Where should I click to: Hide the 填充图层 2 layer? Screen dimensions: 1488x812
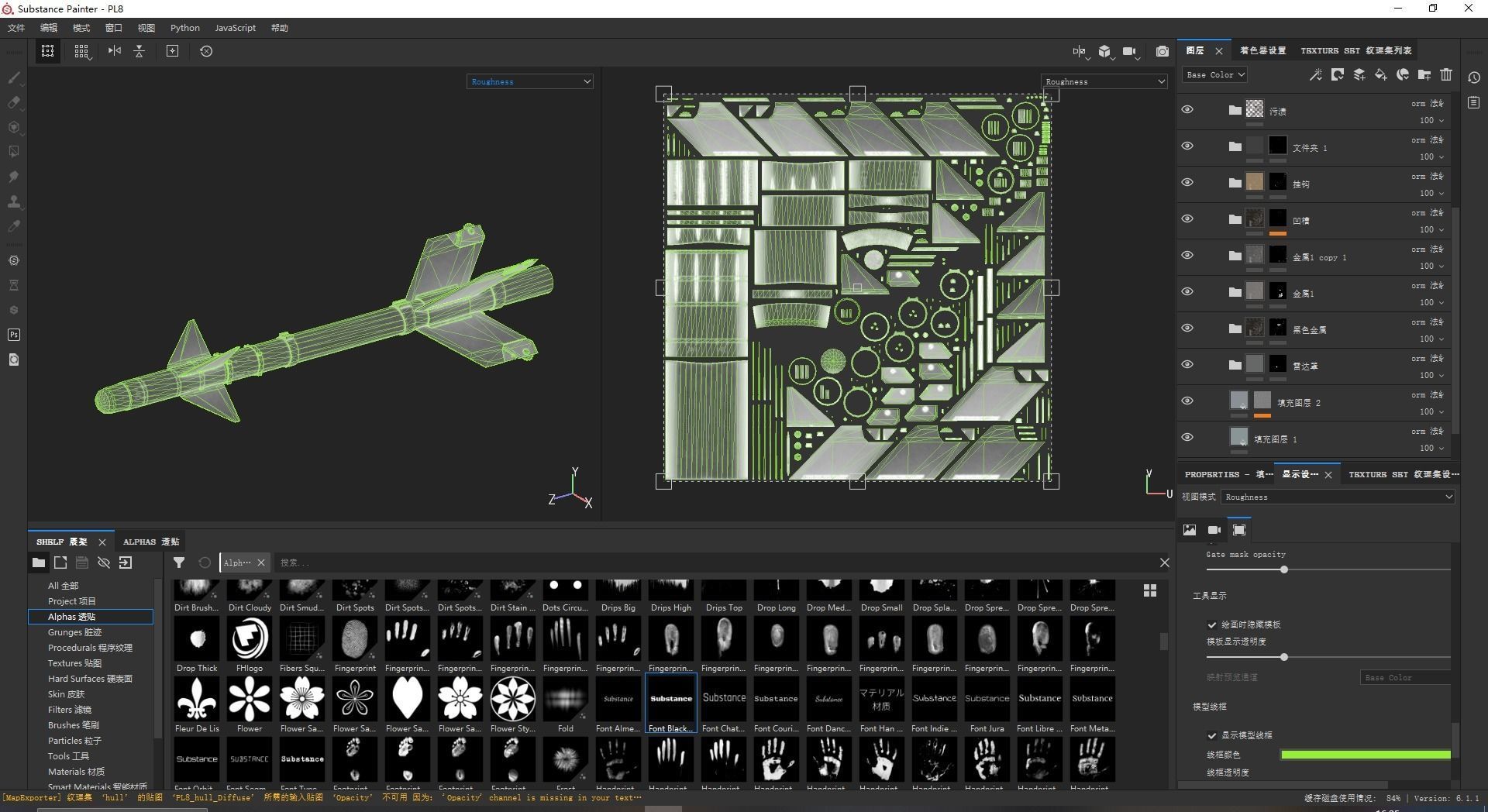click(x=1187, y=401)
